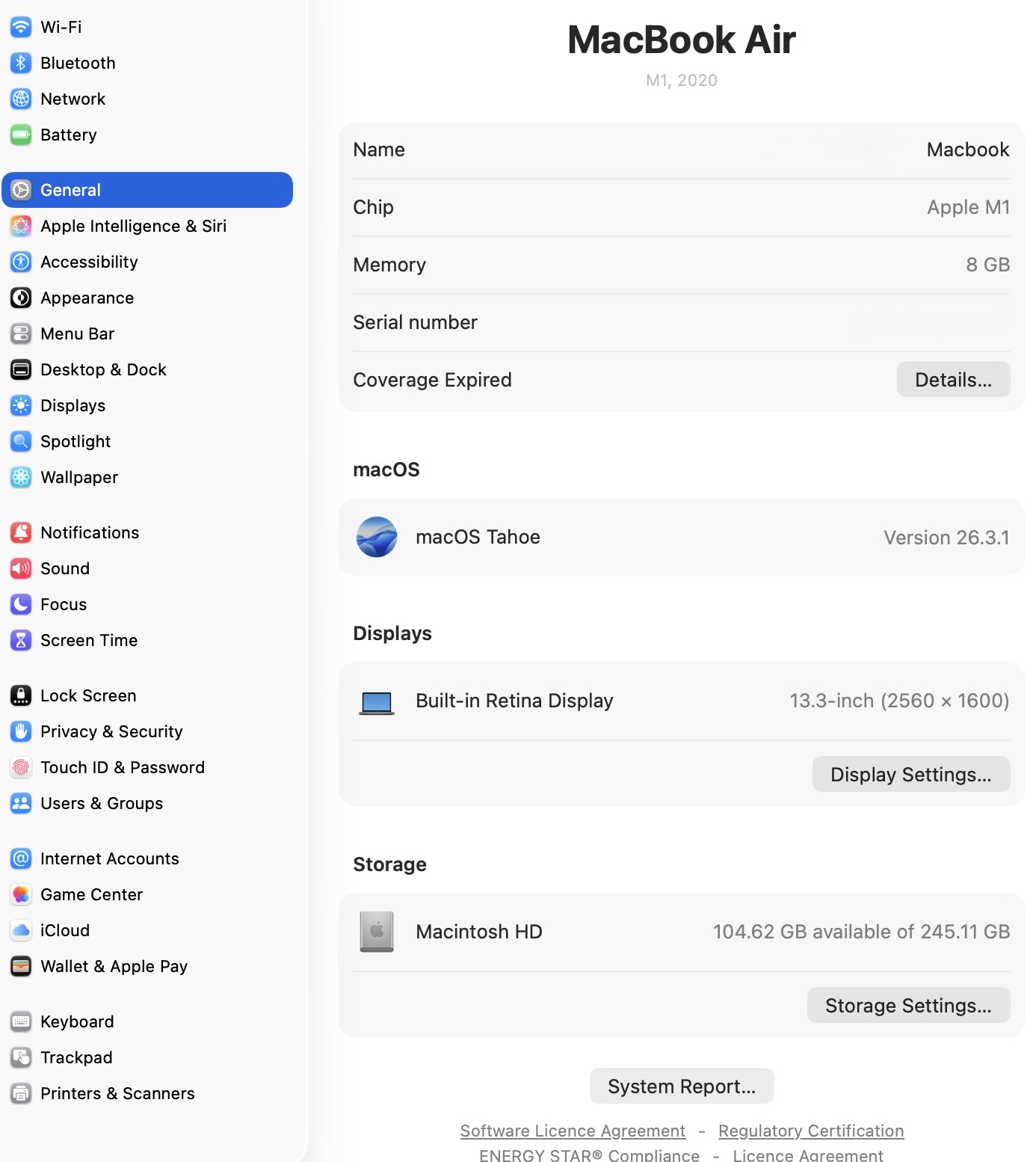1036x1162 pixels.
Task: Open Battery icon in sidebar
Action: [21, 135]
